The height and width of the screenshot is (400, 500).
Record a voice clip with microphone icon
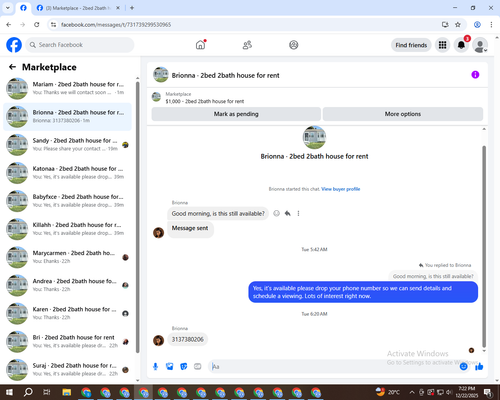click(155, 367)
